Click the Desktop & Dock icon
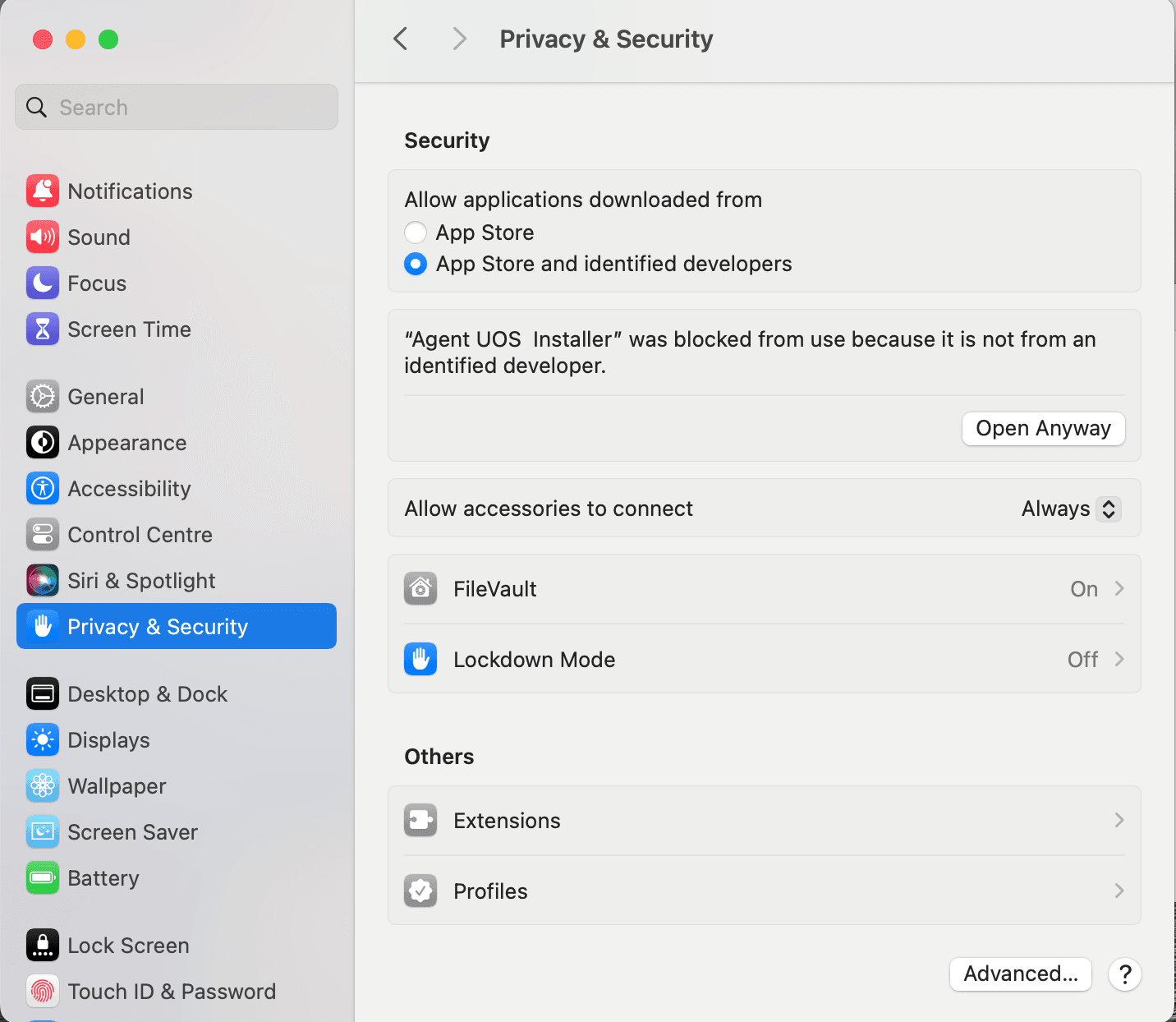This screenshot has height=1022, width=1176. pyautogui.click(x=43, y=693)
